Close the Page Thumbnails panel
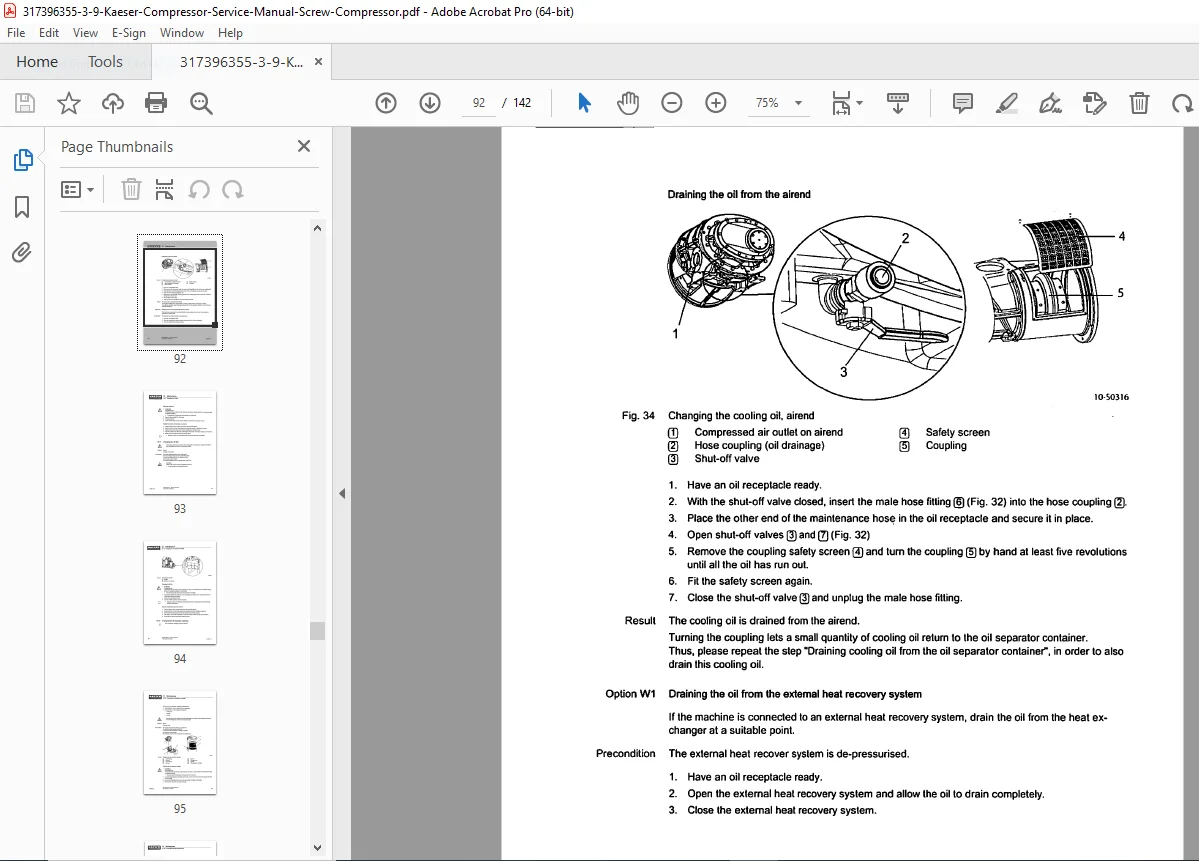Image resolution: width=1199 pixels, height=861 pixels. pos(304,146)
